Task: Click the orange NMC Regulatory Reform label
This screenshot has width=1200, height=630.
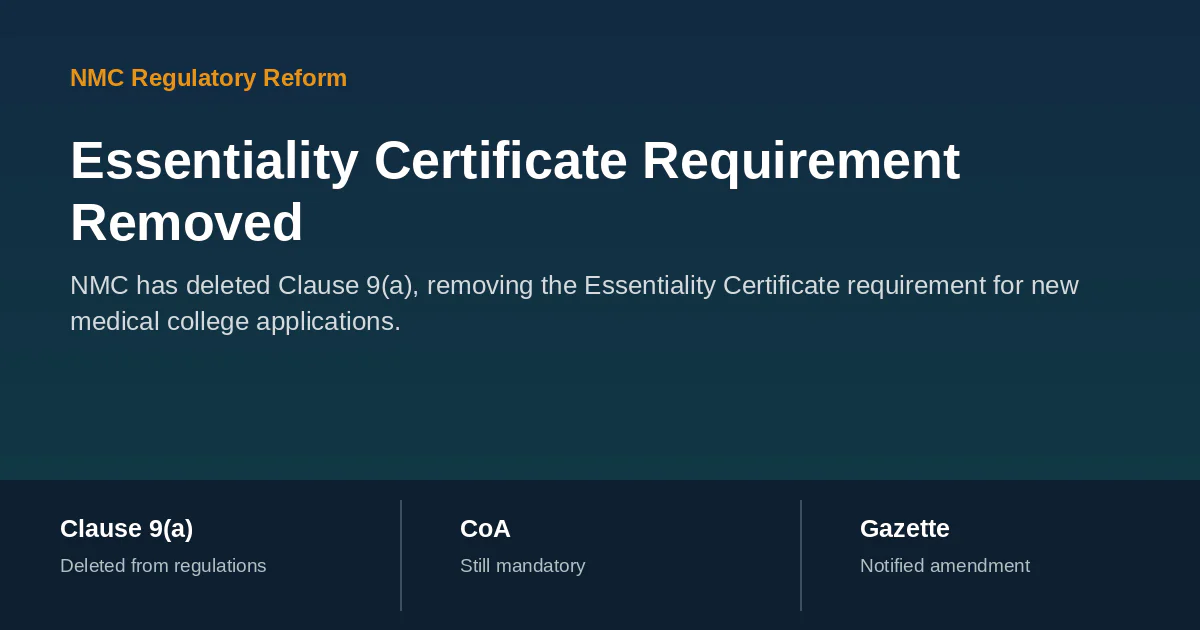Action: (208, 78)
